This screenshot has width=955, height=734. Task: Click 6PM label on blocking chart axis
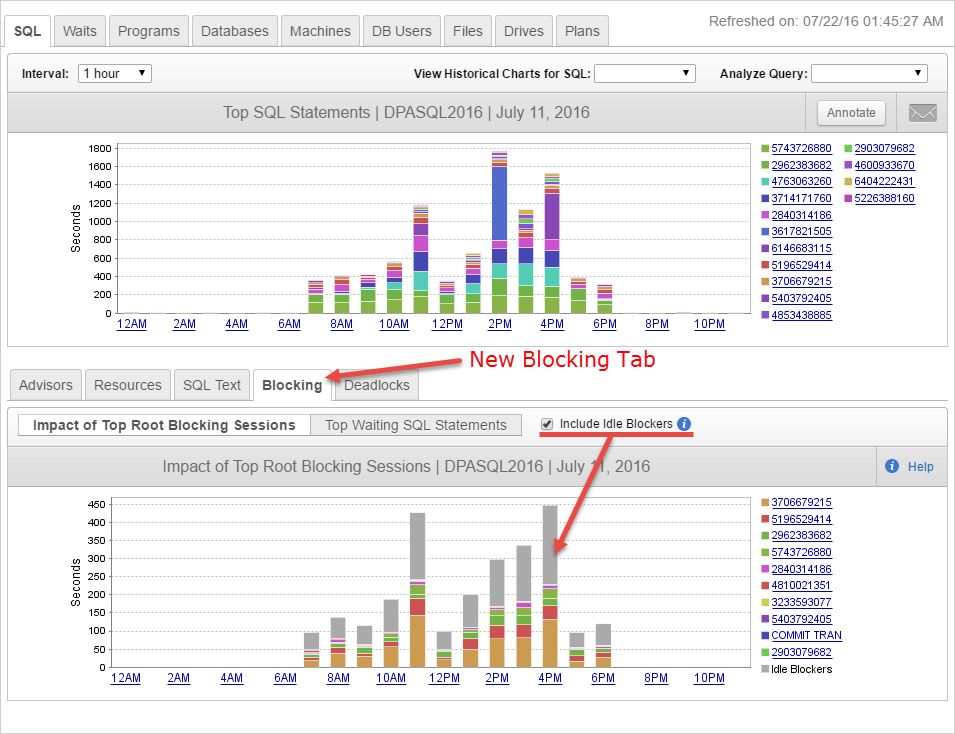pos(603,678)
